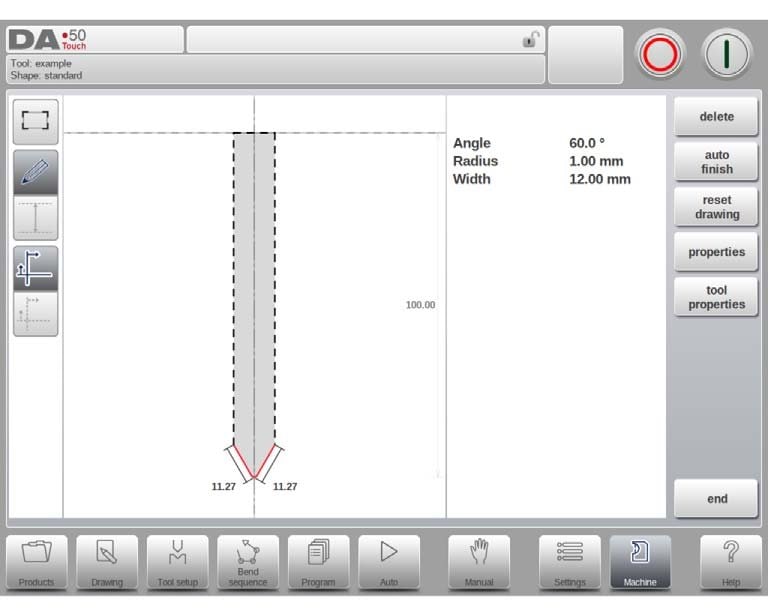The image size is (768, 615).
Task: Select the dashed axis input mode icon
Action: [35, 313]
